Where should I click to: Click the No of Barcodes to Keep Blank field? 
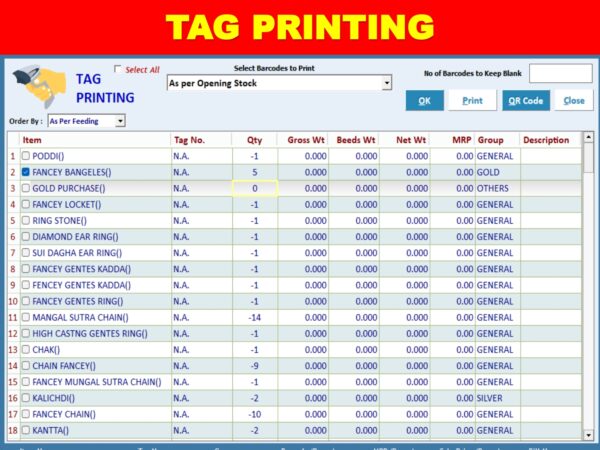coord(560,73)
